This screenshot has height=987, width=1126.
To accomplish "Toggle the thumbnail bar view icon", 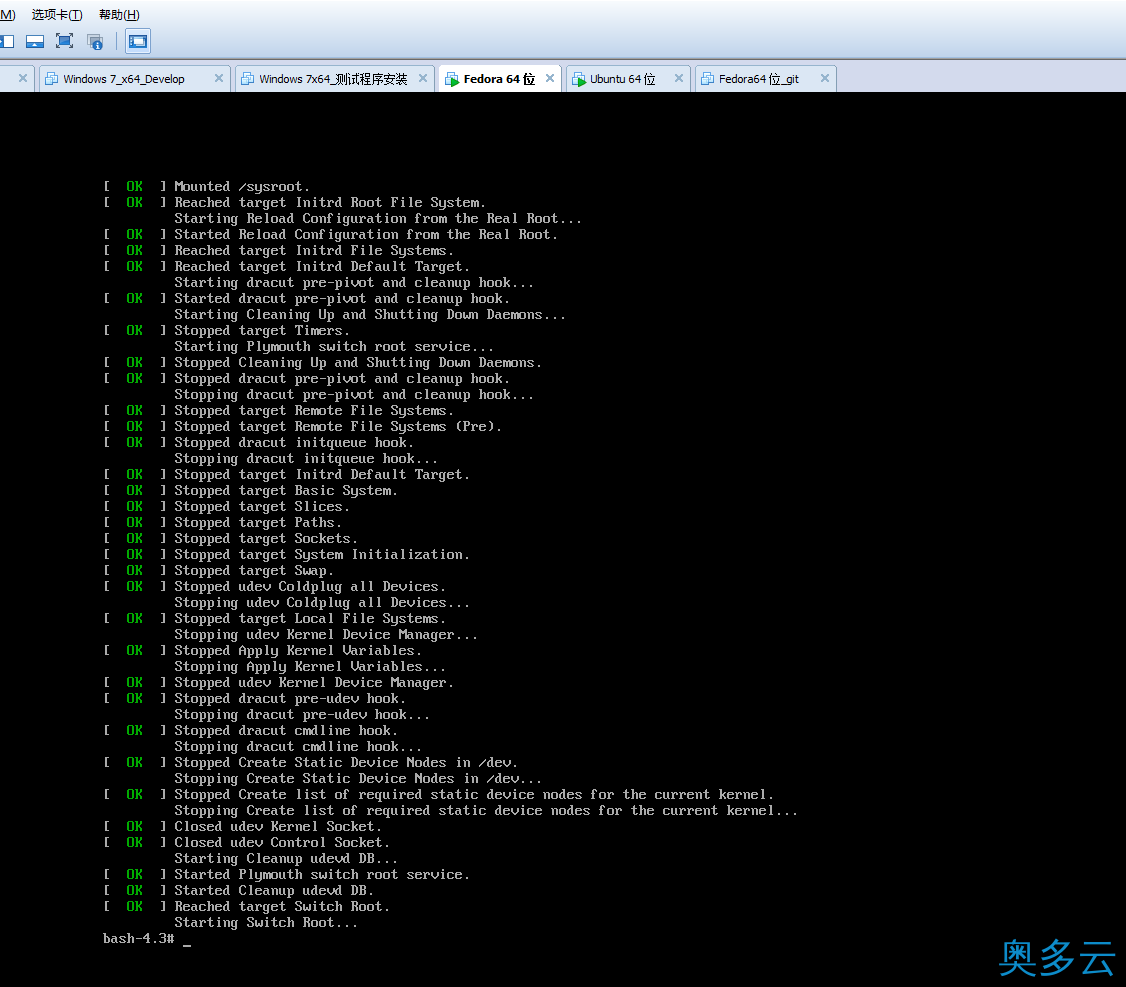I will pos(34,42).
